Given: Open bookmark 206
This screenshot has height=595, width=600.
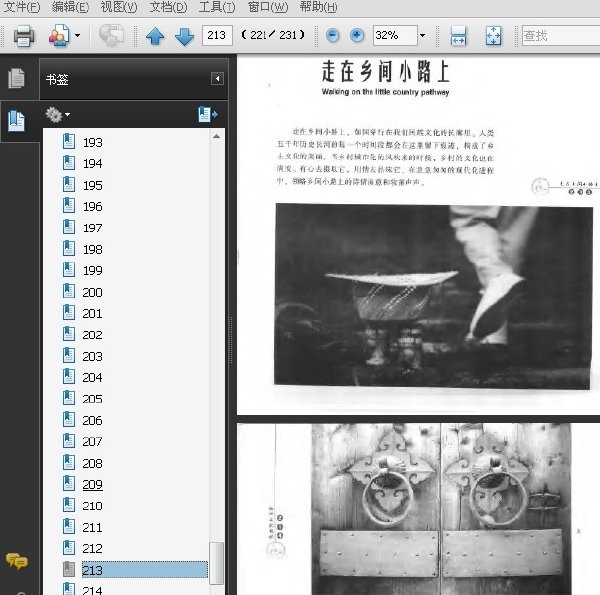Looking at the screenshot, I should (x=93, y=421).
